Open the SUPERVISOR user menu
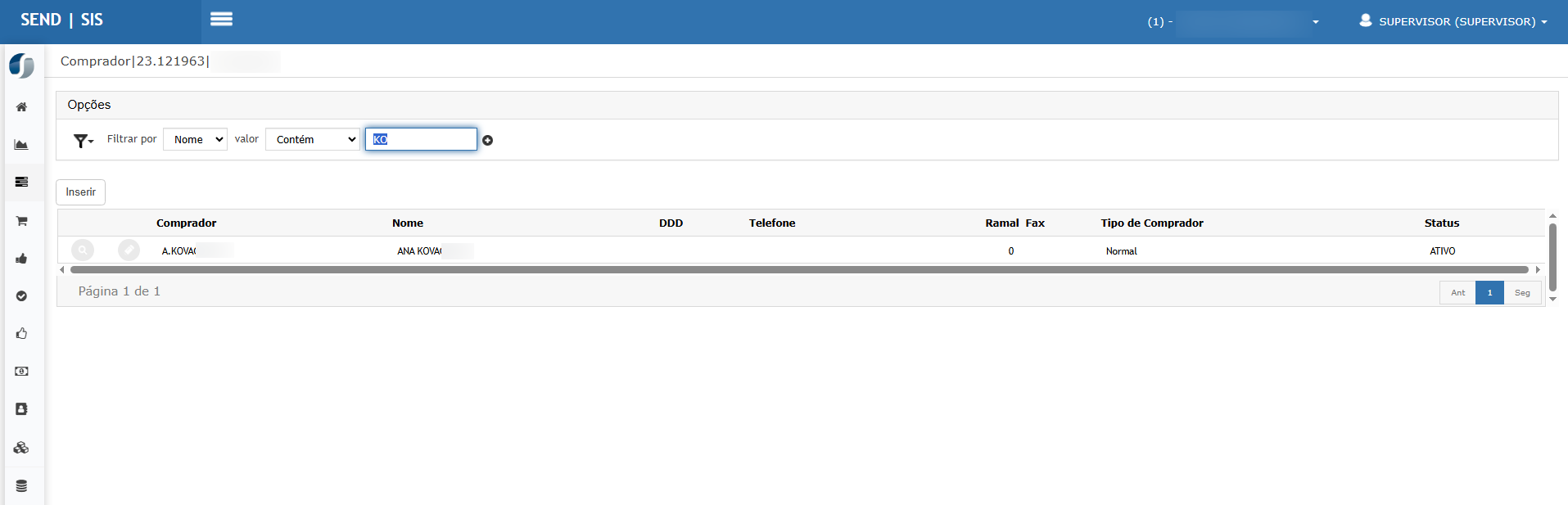The width and height of the screenshot is (1568, 505). coord(1453,21)
